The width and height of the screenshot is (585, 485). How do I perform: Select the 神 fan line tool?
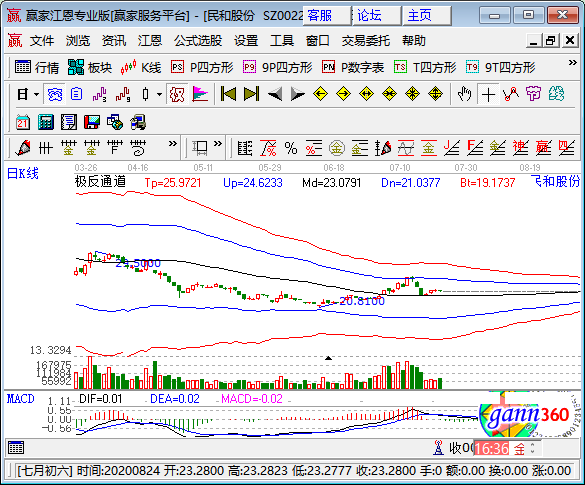pos(520,148)
